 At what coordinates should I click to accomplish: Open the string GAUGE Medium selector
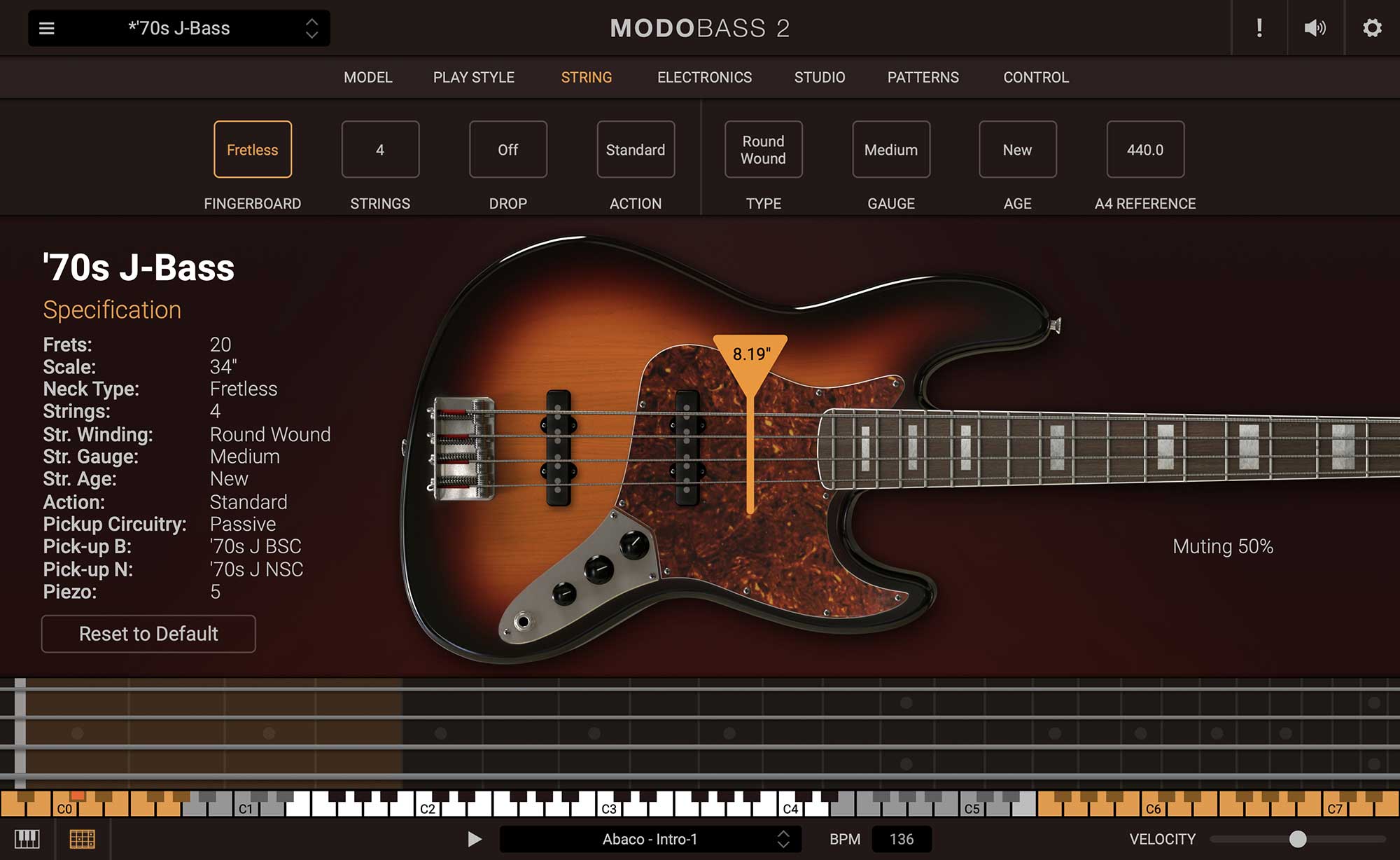pos(890,149)
